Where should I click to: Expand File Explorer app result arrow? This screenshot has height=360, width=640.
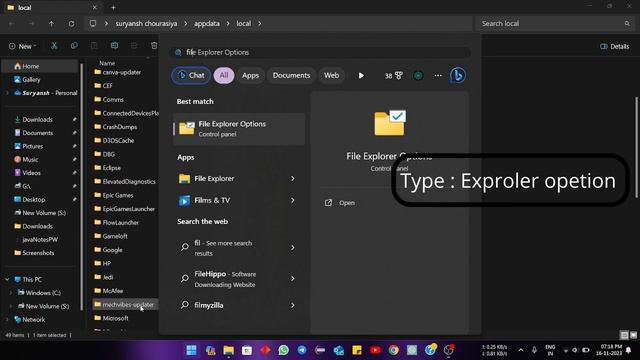(x=293, y=178)
